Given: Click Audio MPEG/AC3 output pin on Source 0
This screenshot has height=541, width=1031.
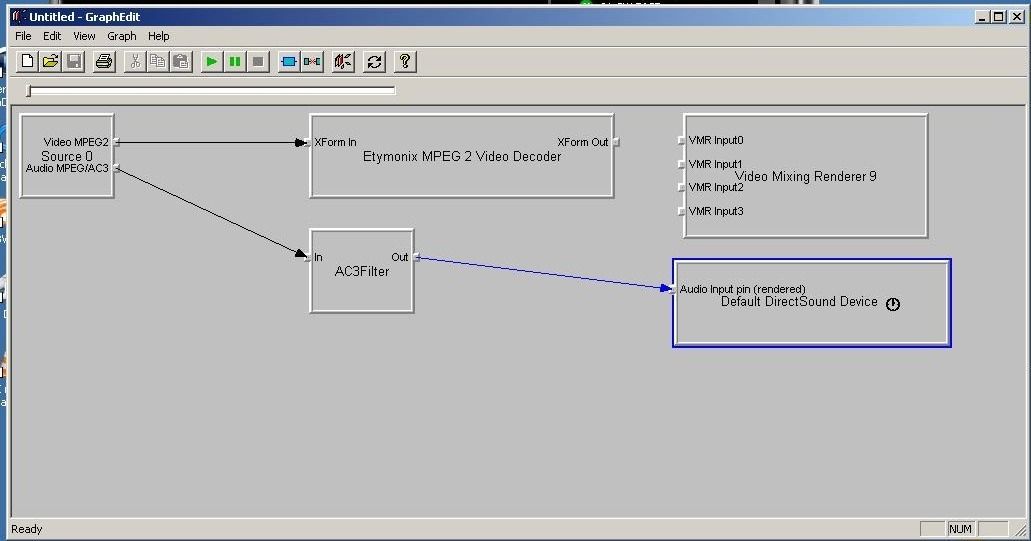Looking at the screenshot, I should (116, 168).
